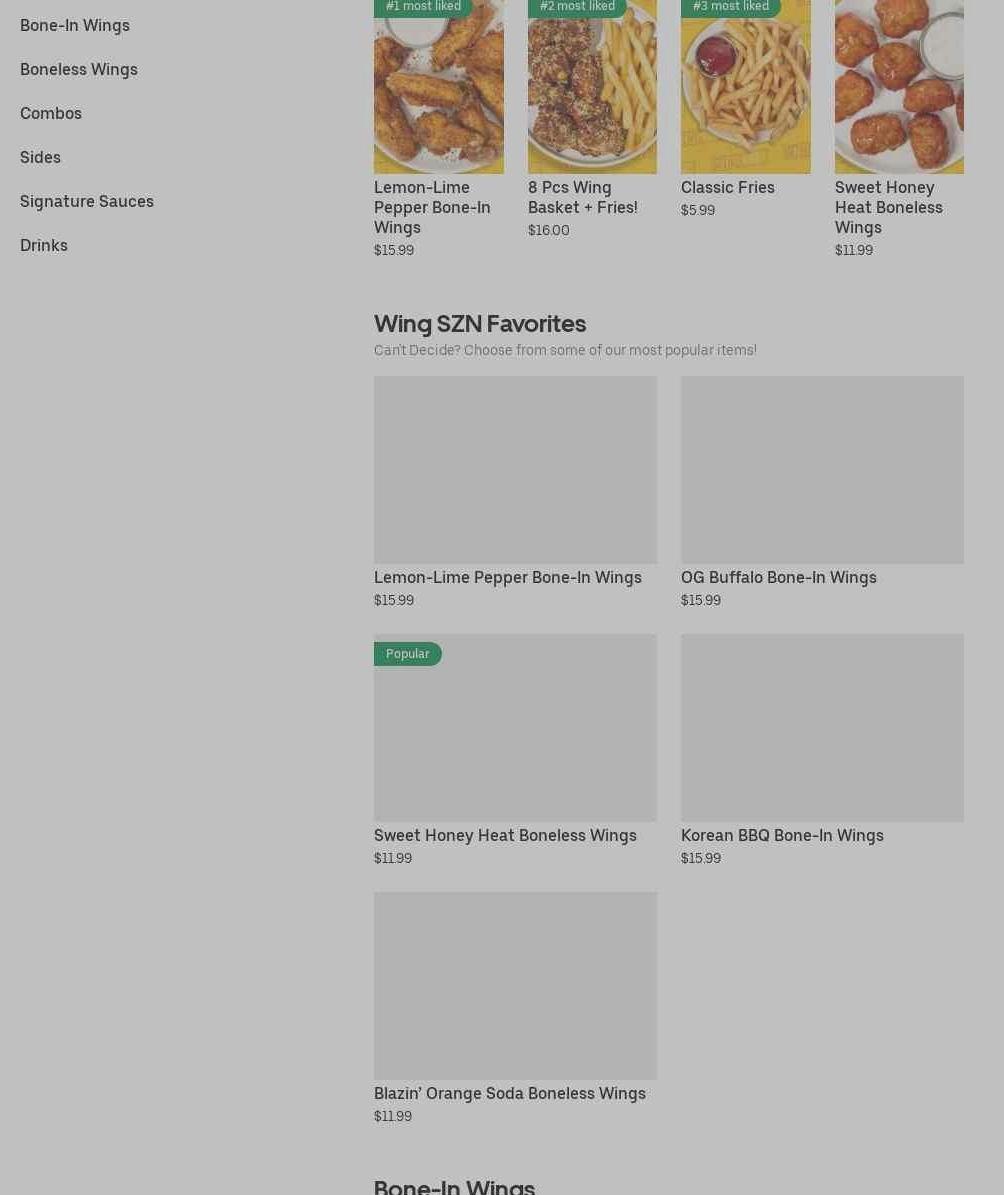1004x1195 pixels.
Task: Open Blazin' Orange Soda Boneless Wings
Action: click(x=509, y=1094)
